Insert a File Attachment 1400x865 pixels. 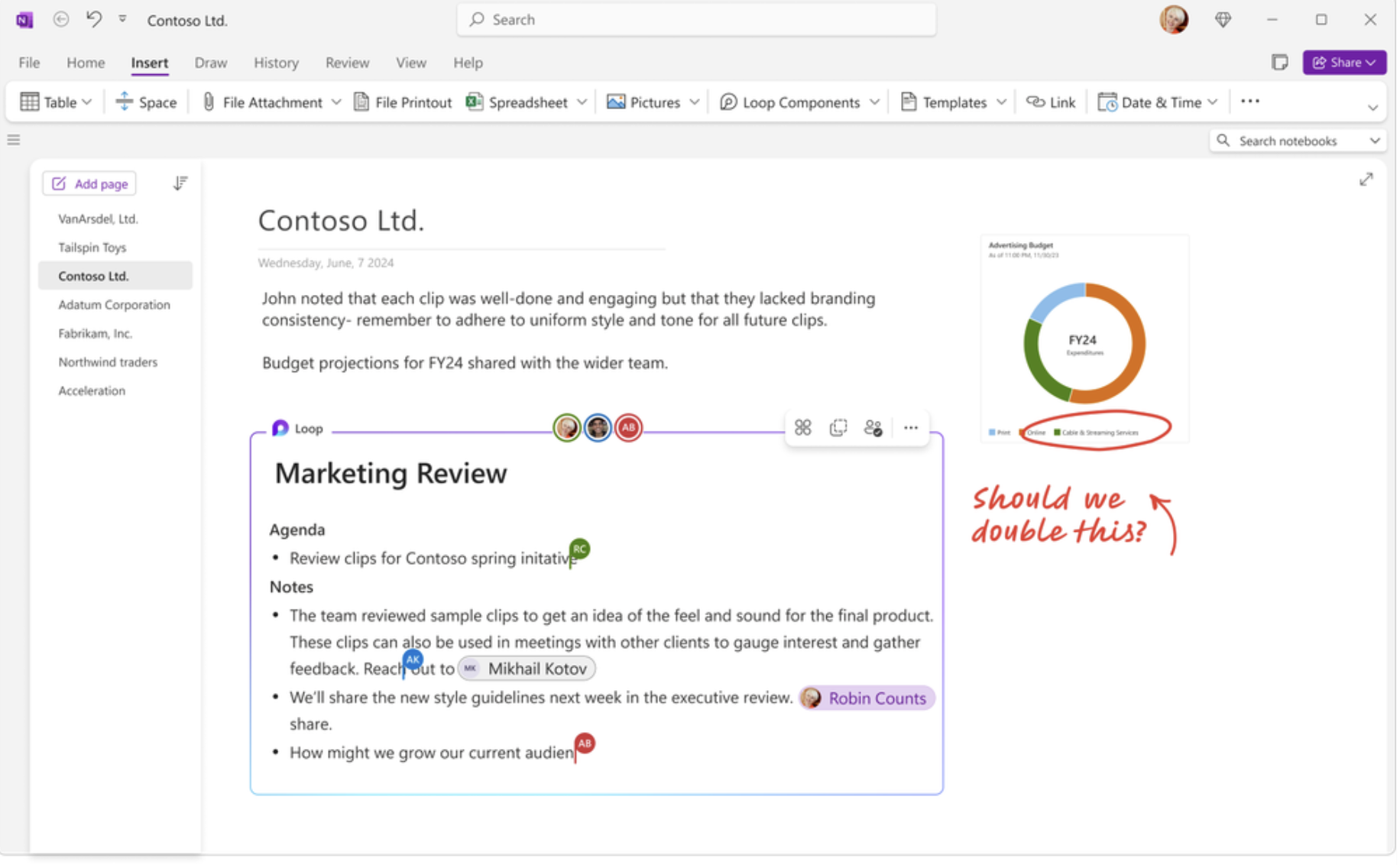(x=271, y=102)
